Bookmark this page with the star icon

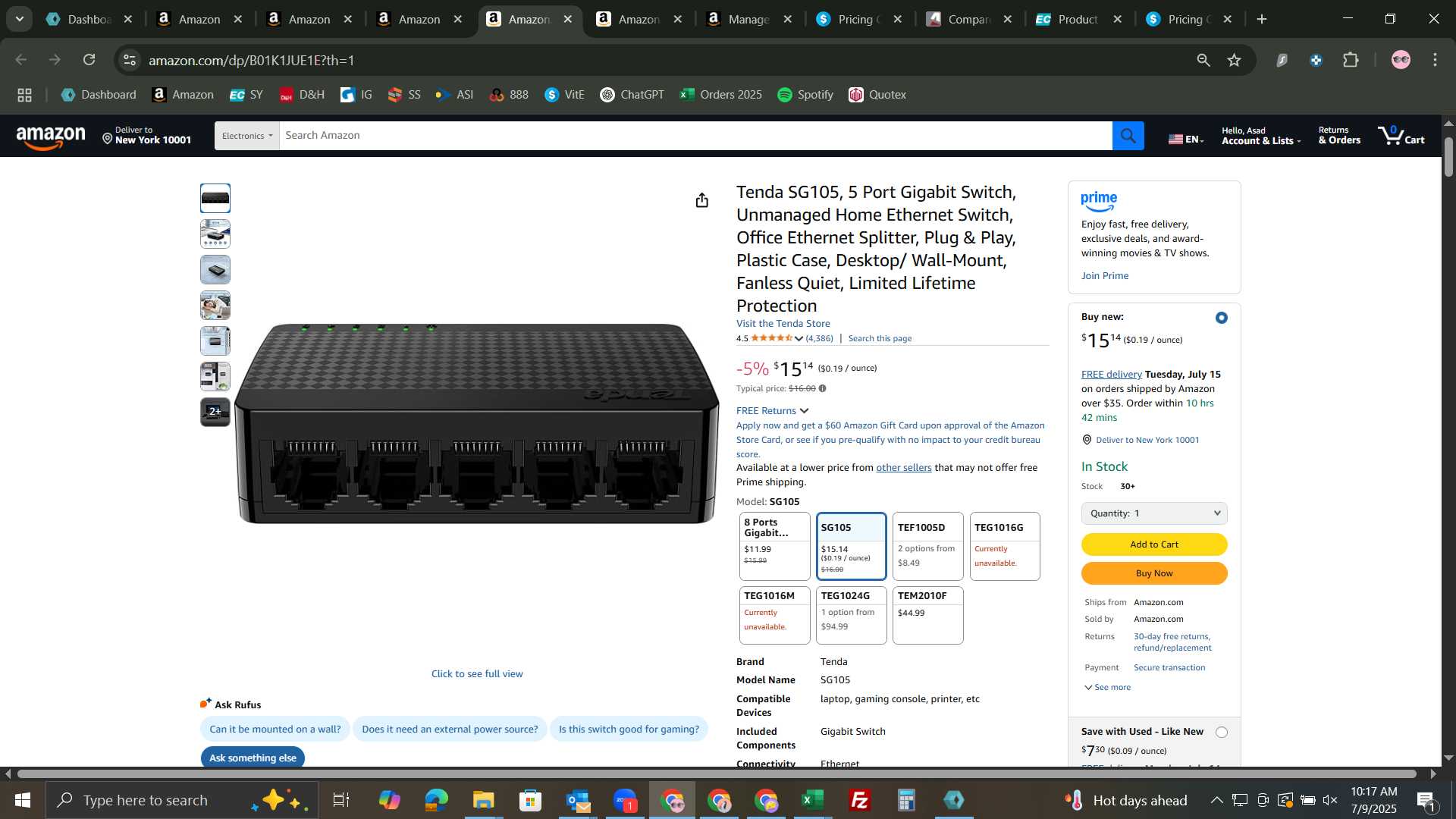1235,60
